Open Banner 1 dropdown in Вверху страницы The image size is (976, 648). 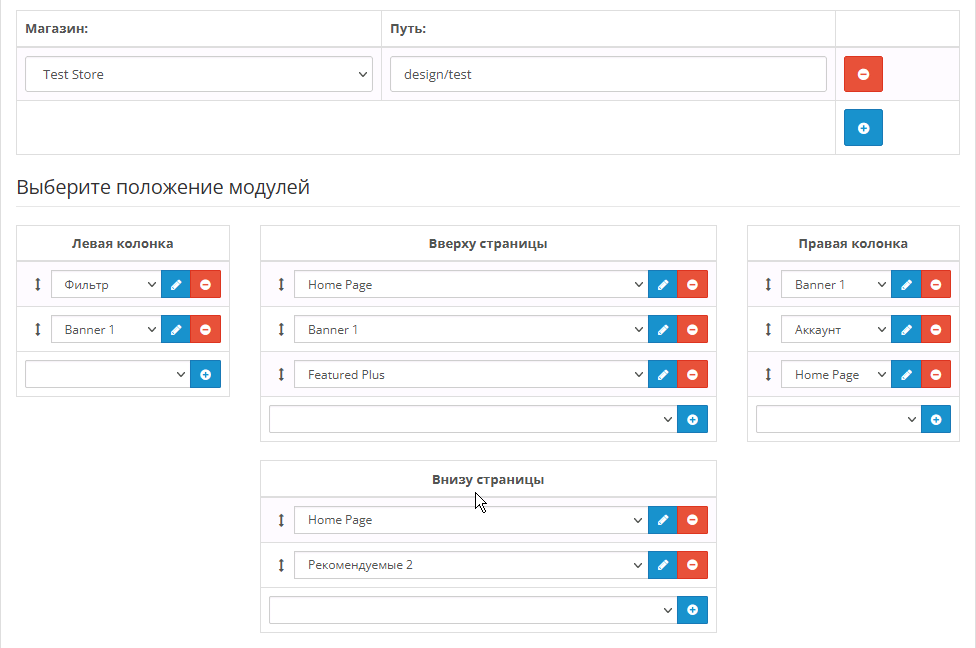coord(470,329)
